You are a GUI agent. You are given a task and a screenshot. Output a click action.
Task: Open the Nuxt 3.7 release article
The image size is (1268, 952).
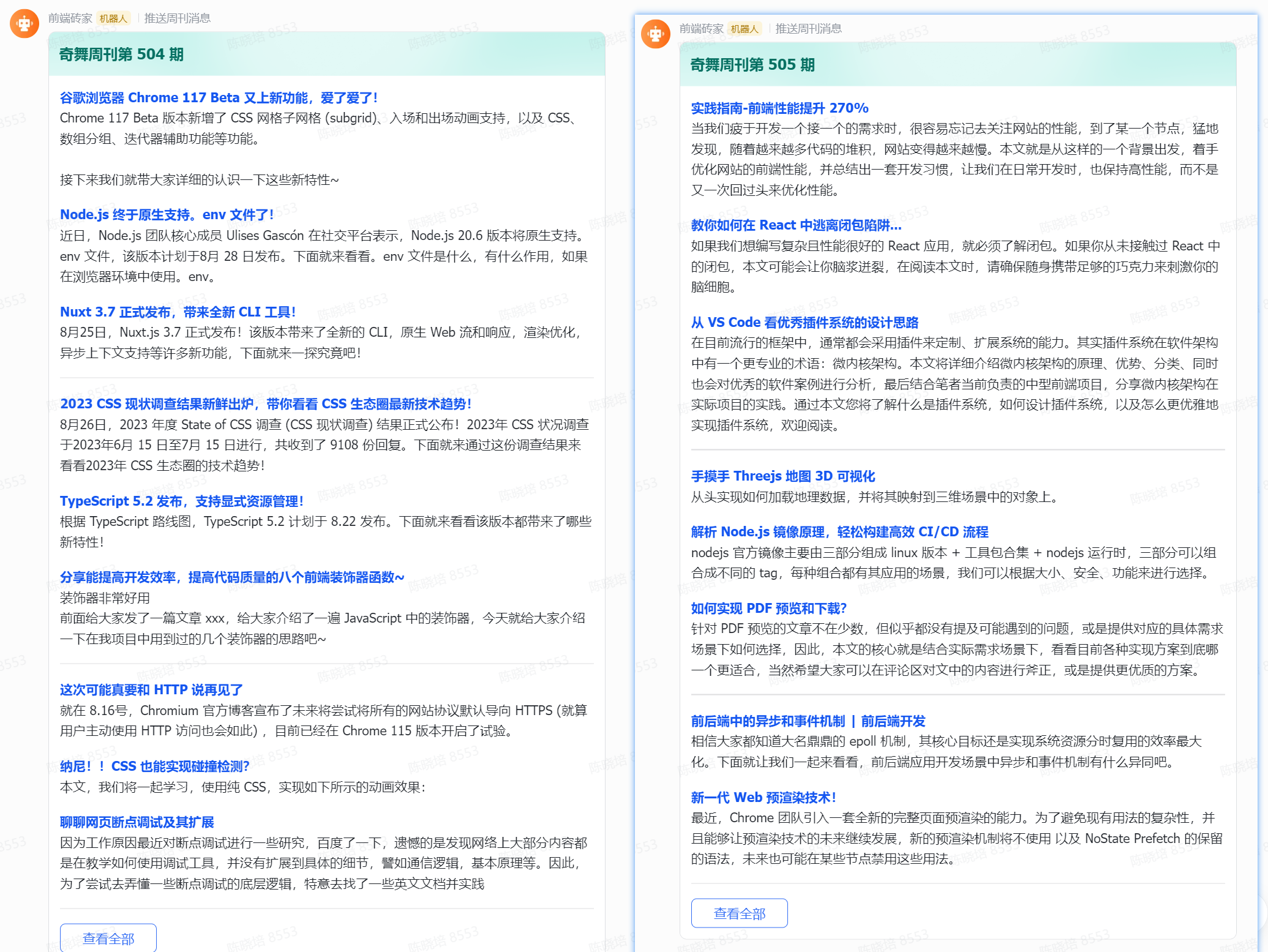[178, 312]
